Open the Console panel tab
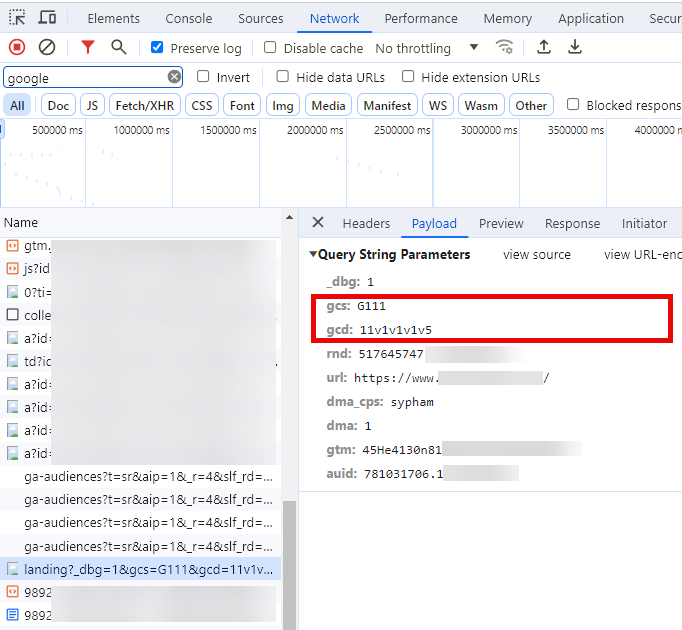The width and height of the screenshot is (682, 630). tap(188, 18)
